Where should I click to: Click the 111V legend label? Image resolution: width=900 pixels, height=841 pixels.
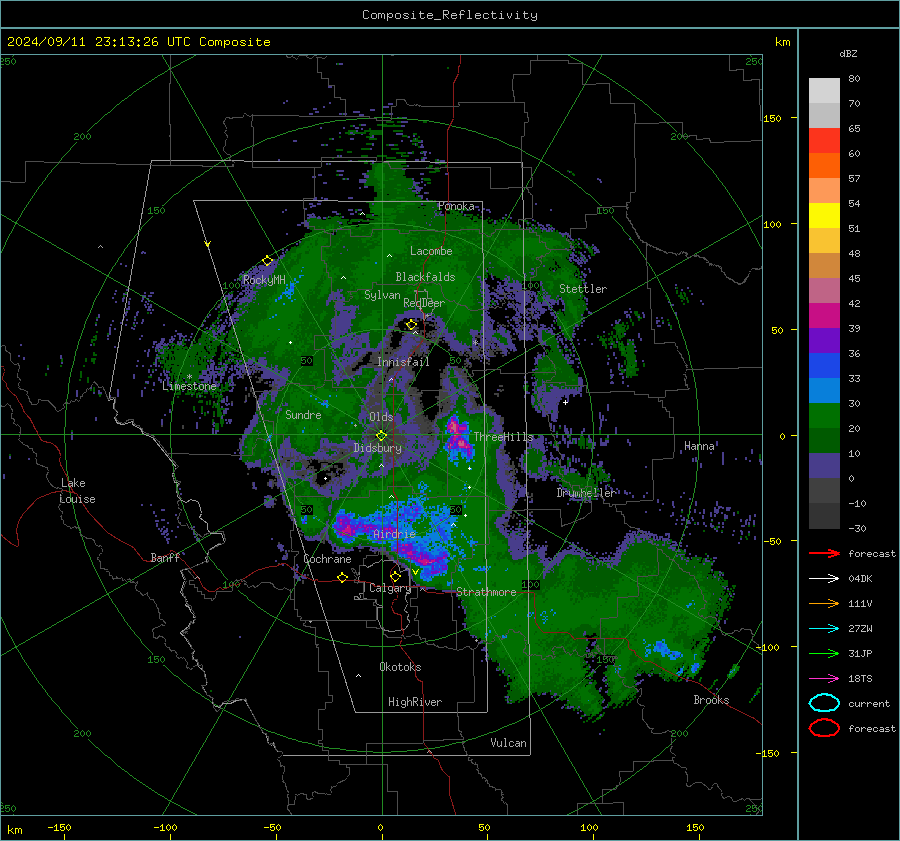point(860,603)
